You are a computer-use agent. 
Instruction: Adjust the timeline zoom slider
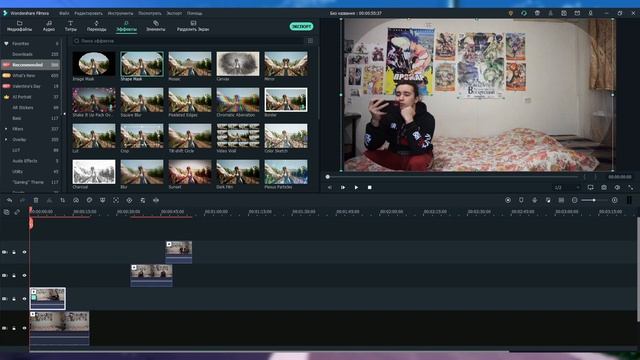point(594,200)
